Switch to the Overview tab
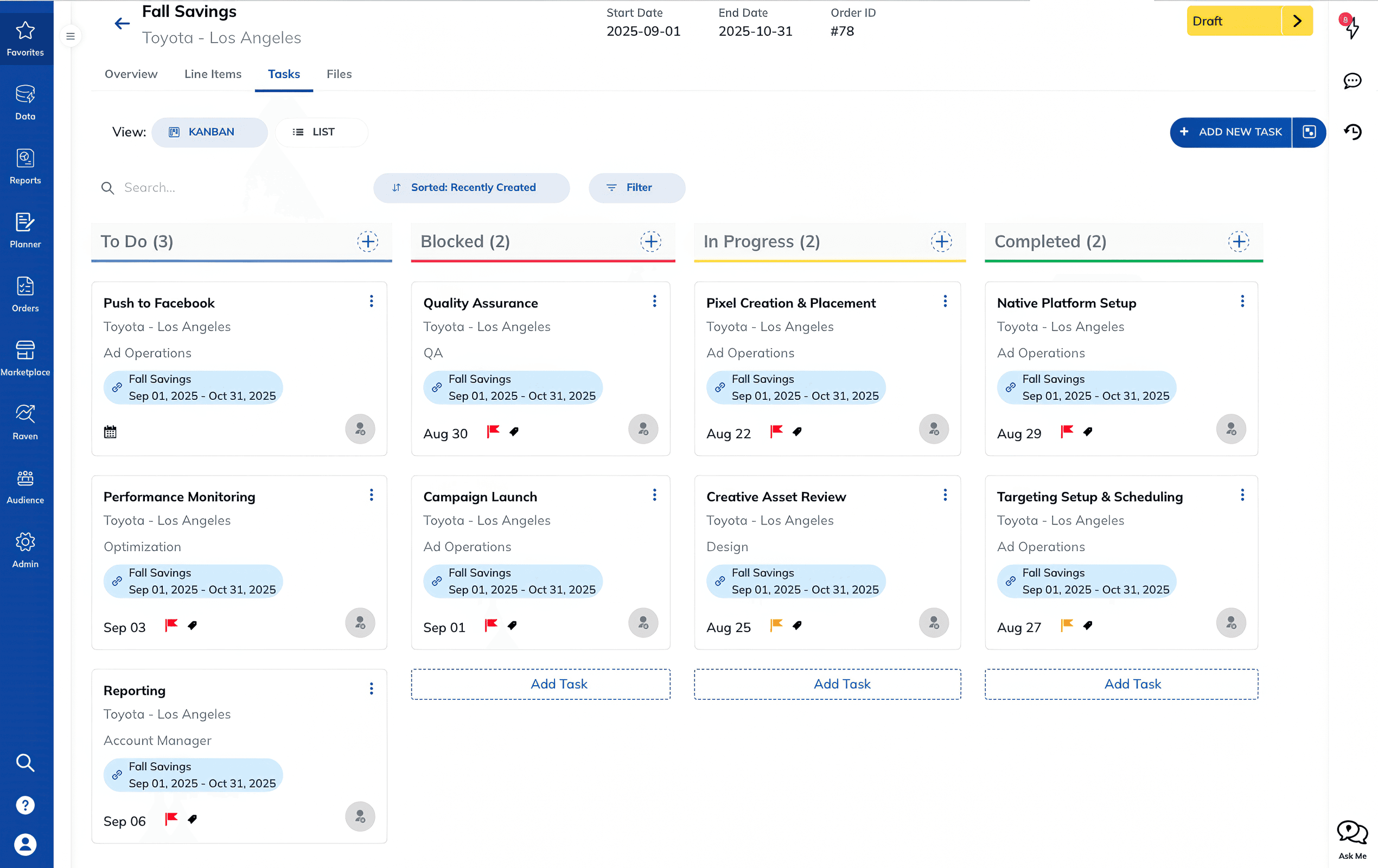 (x=131, y=74)
